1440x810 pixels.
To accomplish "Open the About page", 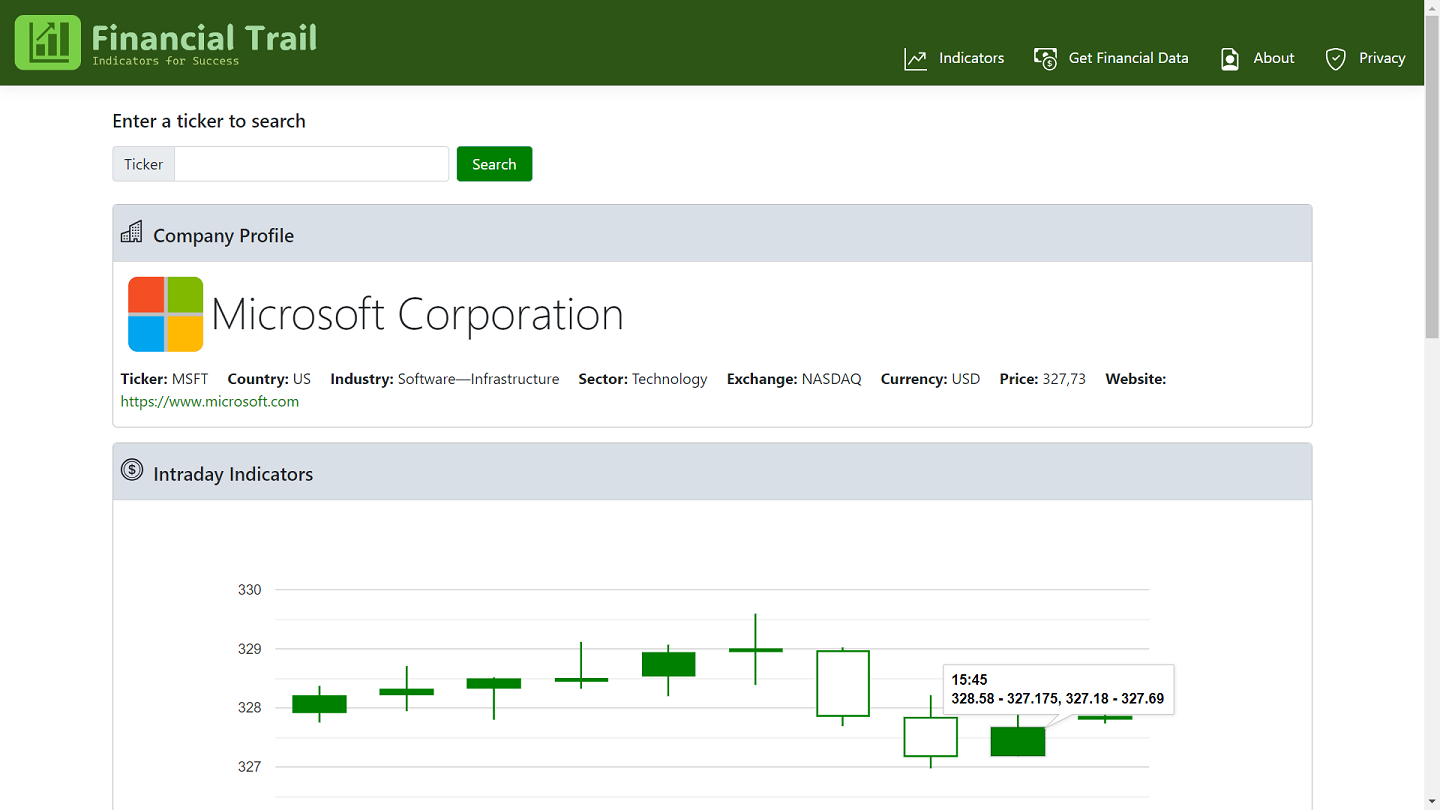I will point(1273,58).
